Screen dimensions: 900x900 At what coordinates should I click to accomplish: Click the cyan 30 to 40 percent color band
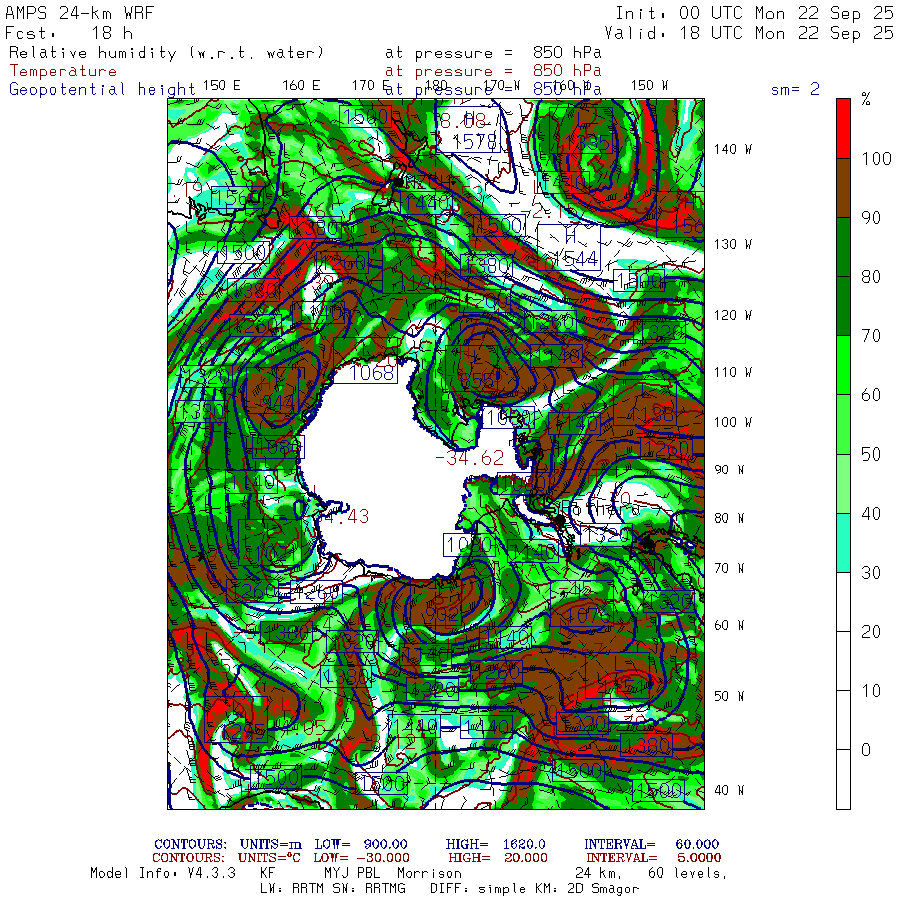pos(843,543)
